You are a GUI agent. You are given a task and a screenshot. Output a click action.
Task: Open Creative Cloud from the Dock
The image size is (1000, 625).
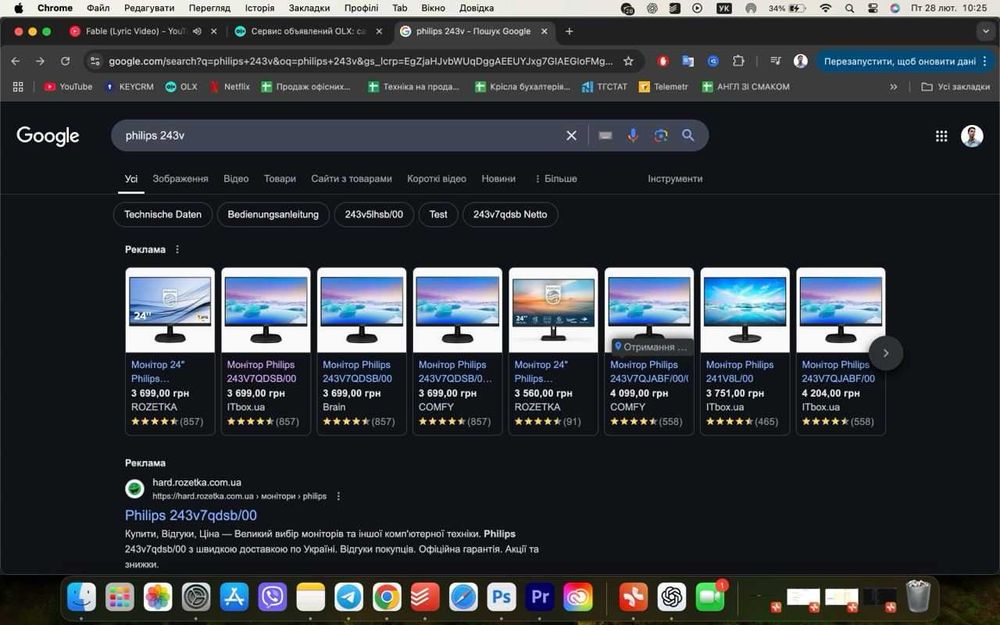(578, 597)
